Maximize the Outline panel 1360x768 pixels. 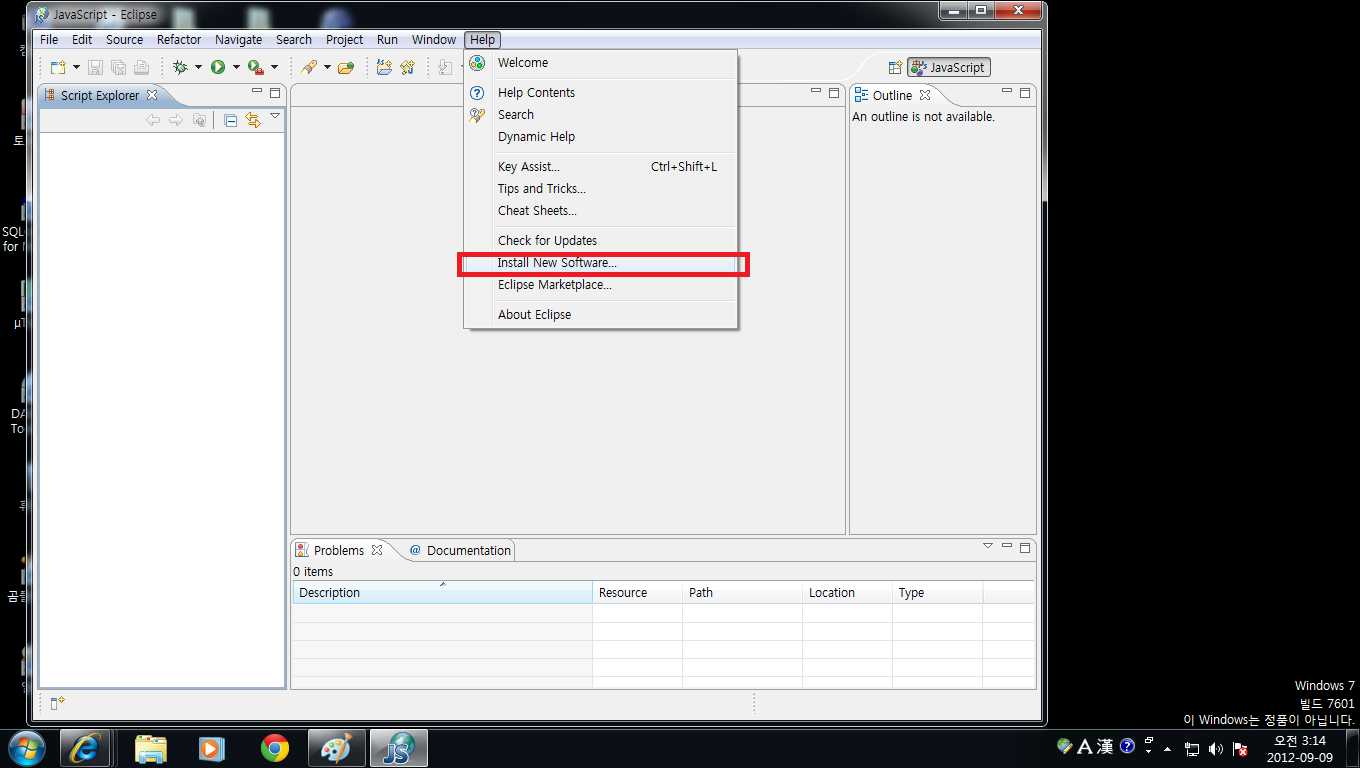click(1024, 93)
